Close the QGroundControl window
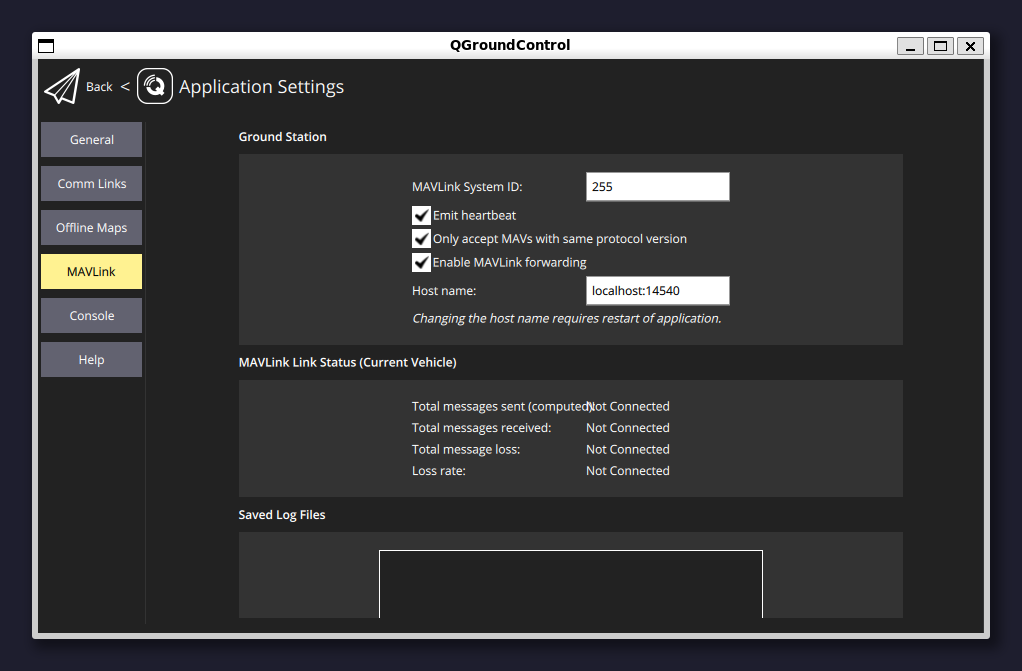1022x671 pixels. [x=970, y=46]
